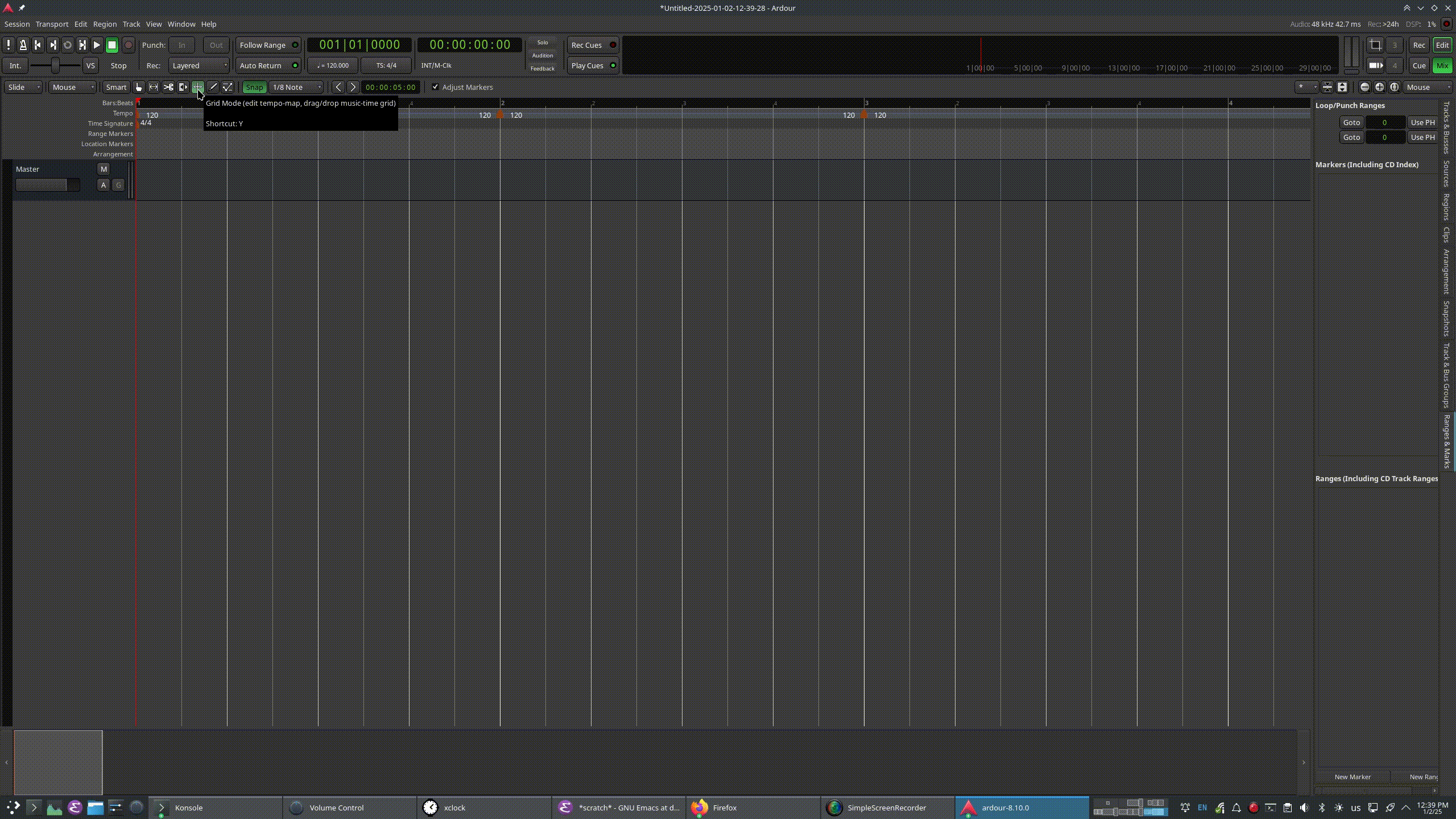
Task: Toggle the Snap button off
Action: (x=254, y=87)
